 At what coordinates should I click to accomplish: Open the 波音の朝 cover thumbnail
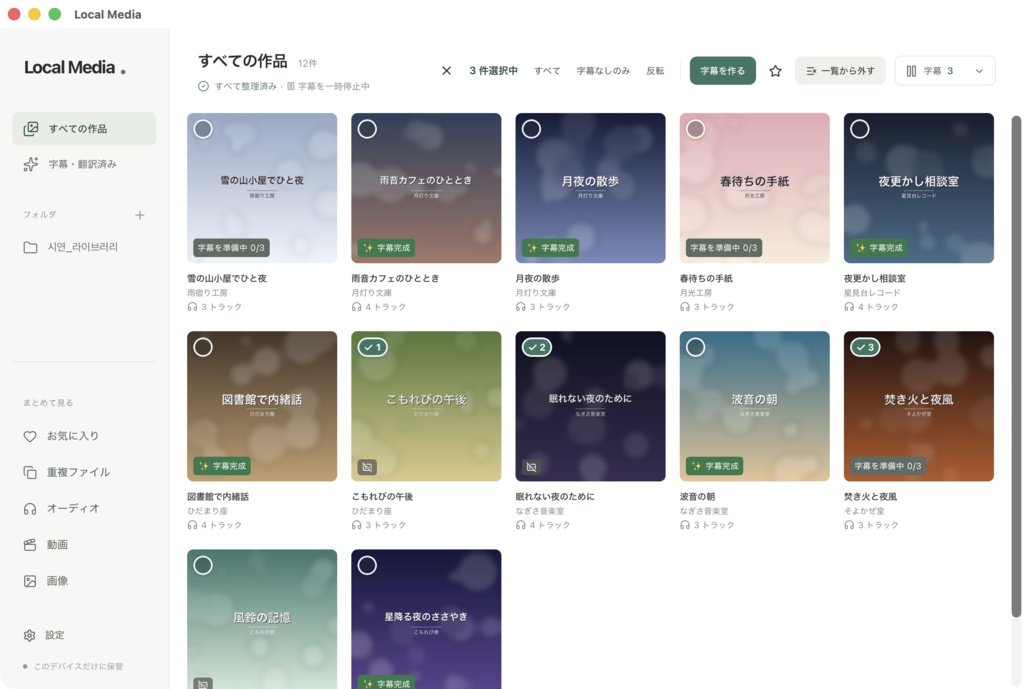click(x=754, y=406)
